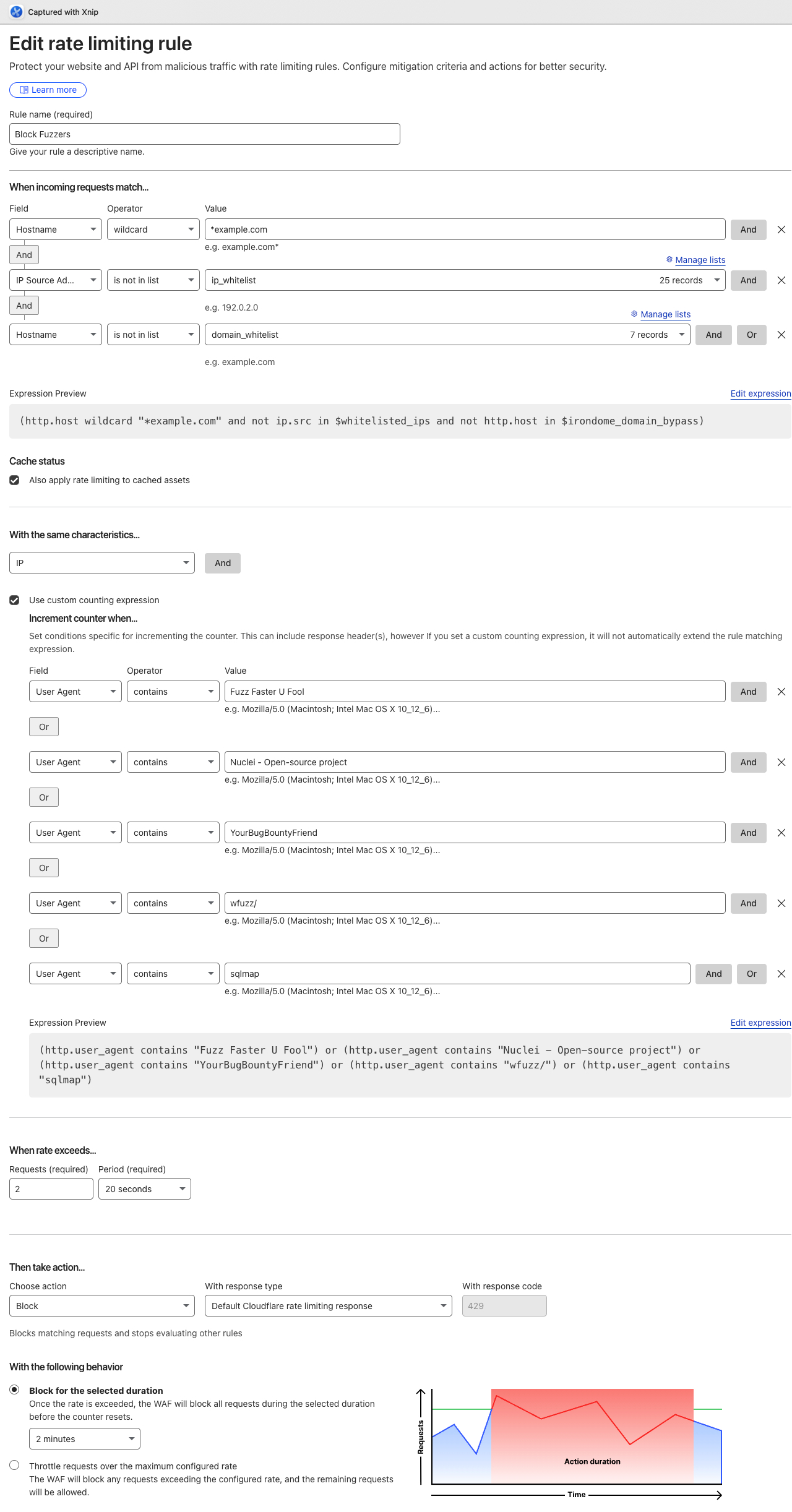Select Throttle requests over maximum configured rate
The width and height of the screenshot is (792, 1512).
[x=14, y=1465]
